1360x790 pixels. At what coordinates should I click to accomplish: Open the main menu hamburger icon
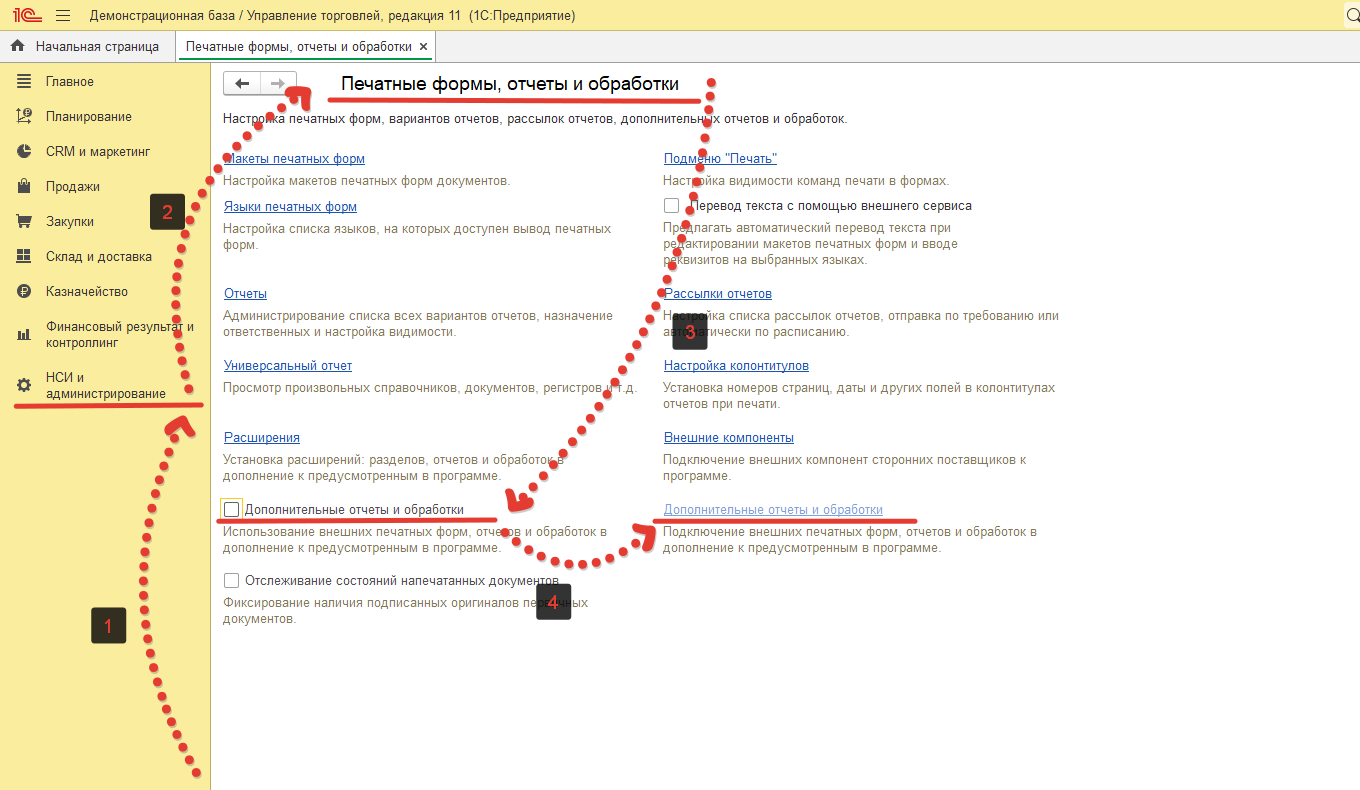pyautogui.click(x=63, y=16)
